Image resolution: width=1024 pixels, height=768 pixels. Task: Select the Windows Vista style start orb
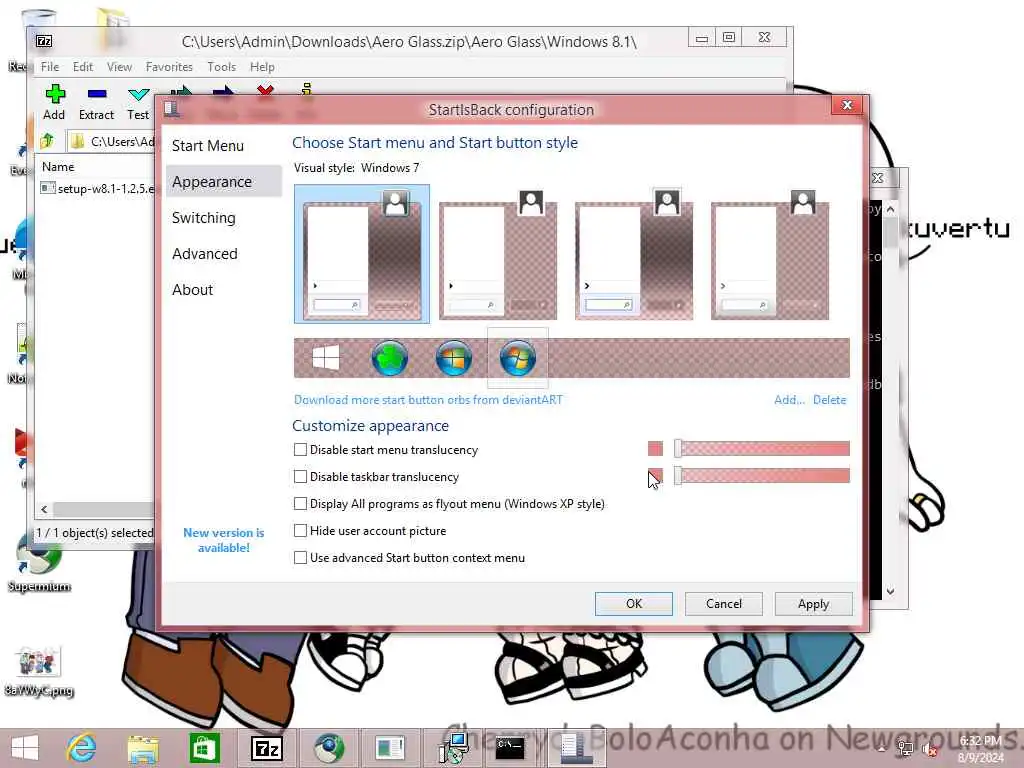pyautogui.click(x=454, y=358)
